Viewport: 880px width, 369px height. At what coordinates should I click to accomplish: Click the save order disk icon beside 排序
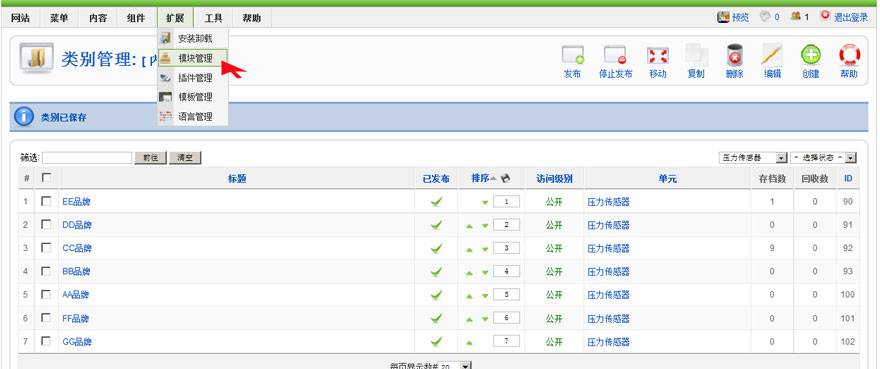click(x=505, y=179)
